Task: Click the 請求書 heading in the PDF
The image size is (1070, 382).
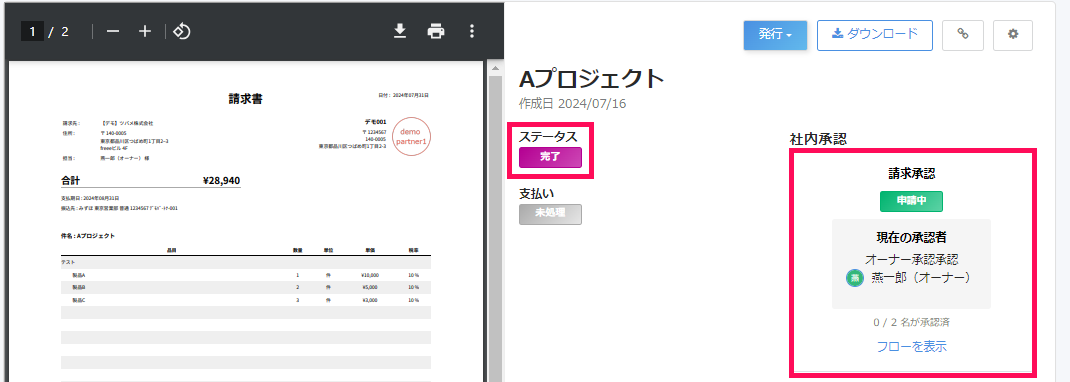Action: point(246,100)
